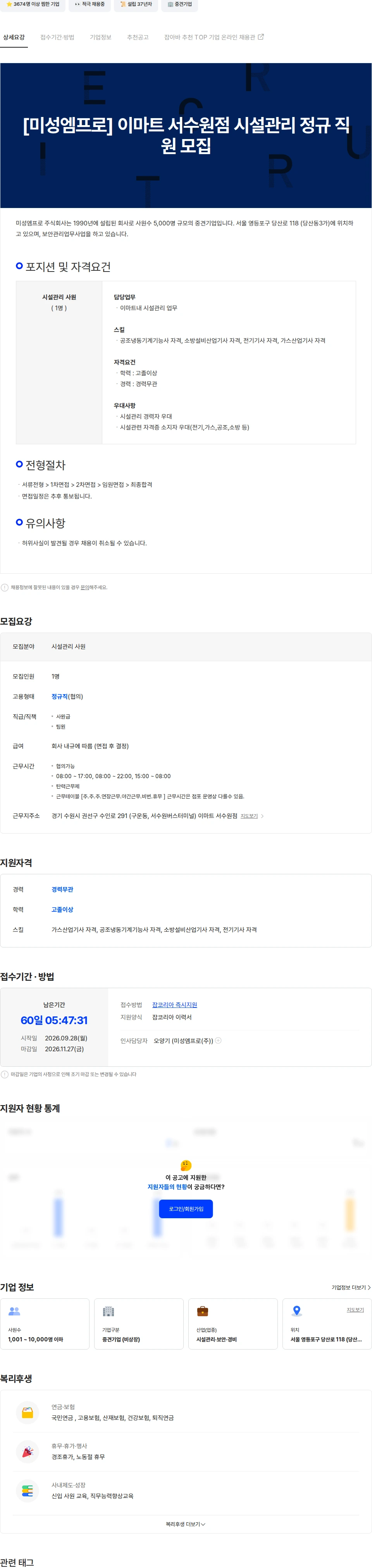Switch to the 접수기간·방법 tab
The width and height of the screenshot is (372, 1568).
(57, 37)
